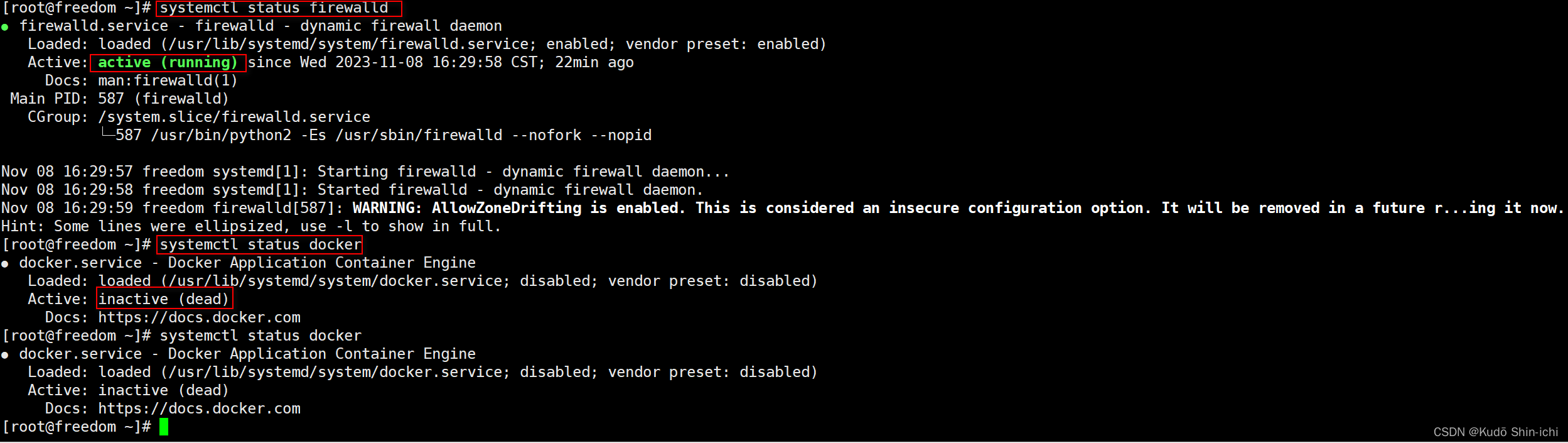Click the highlighted 'systemctl status docker' command

tap(259, 244)
